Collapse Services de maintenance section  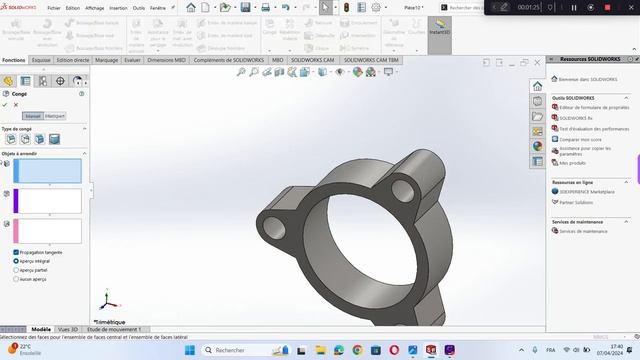click(x=626, y=222)
